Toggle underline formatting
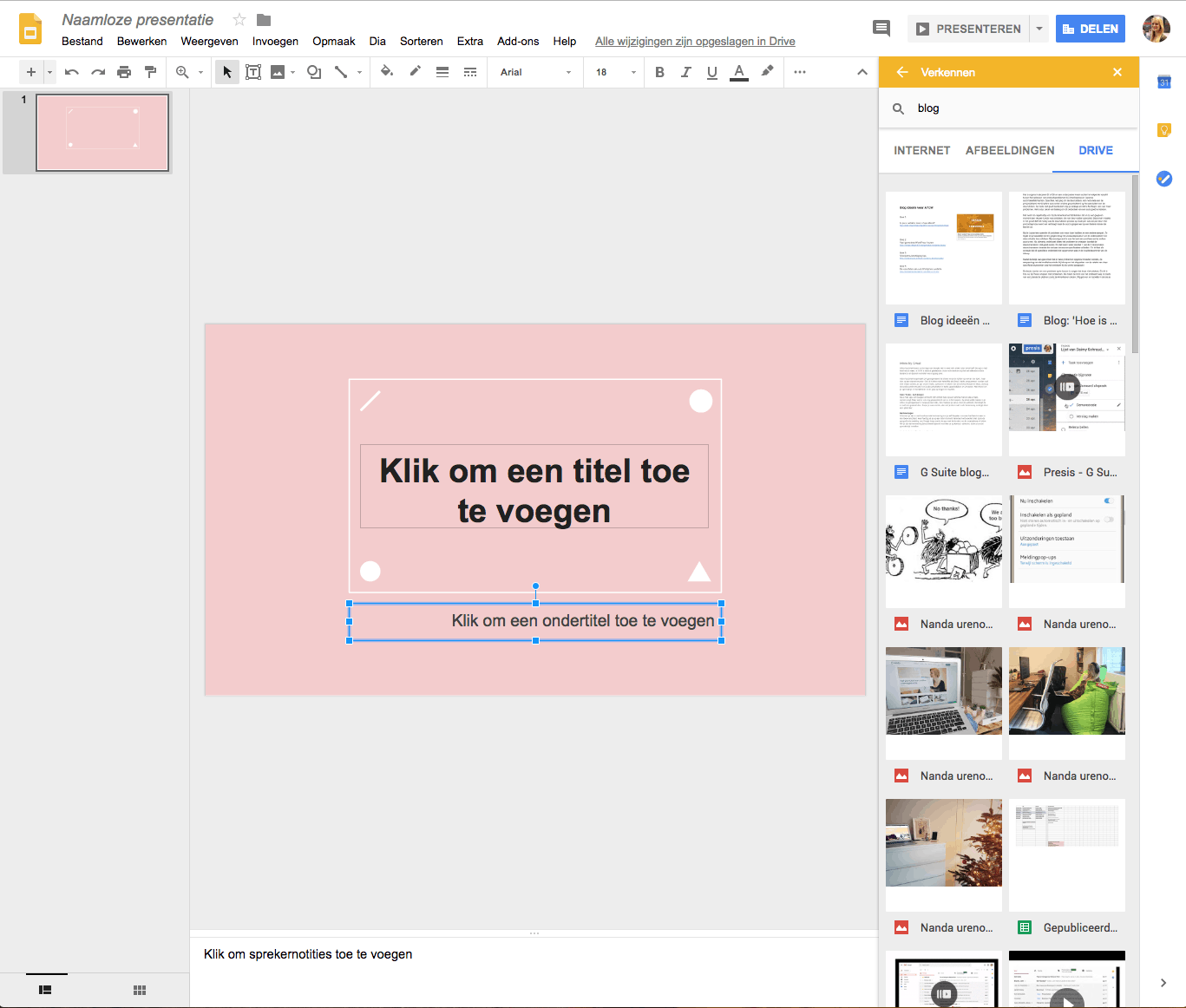Screen dimensions: 1186x1008 coord(711,72)
